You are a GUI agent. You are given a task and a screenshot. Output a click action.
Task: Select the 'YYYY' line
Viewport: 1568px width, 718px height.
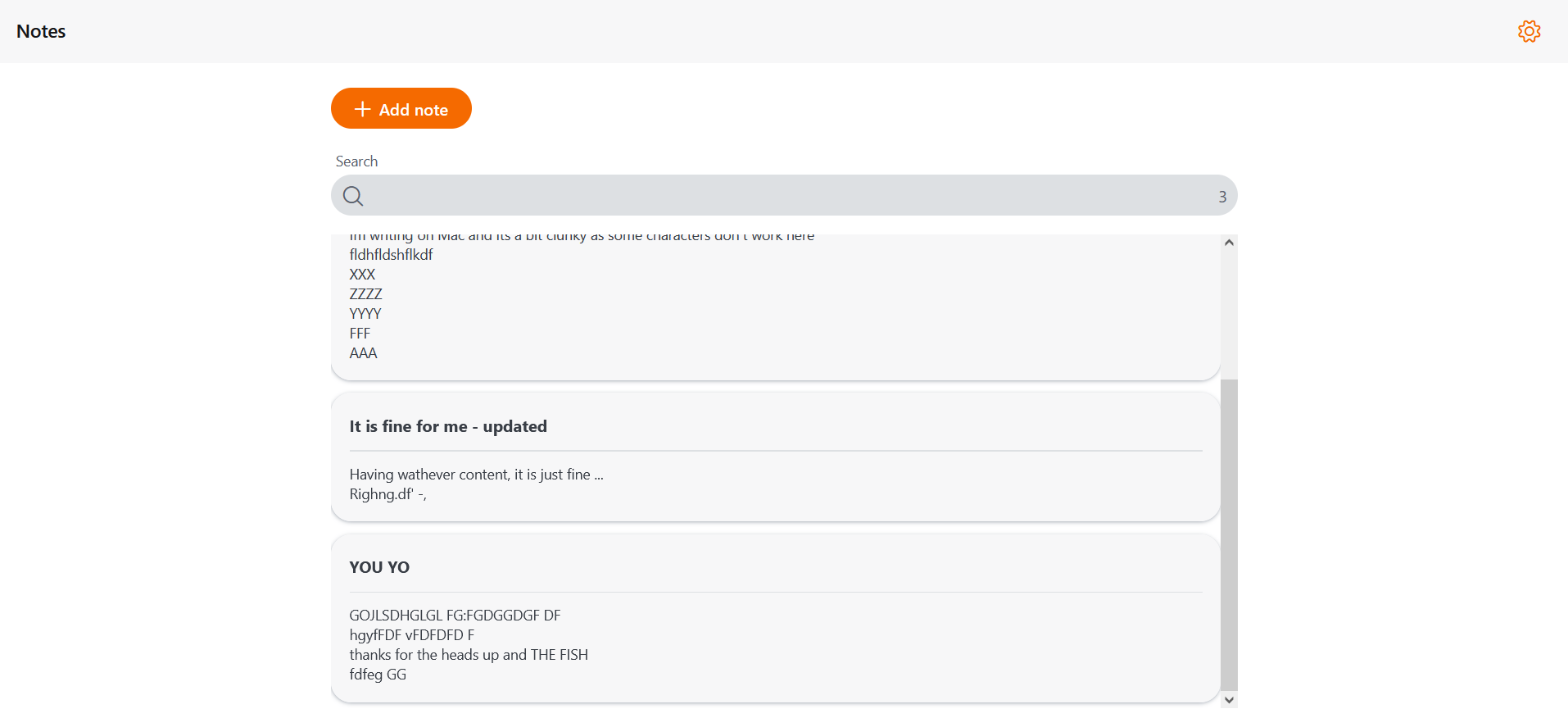click(x=365, y=314)
